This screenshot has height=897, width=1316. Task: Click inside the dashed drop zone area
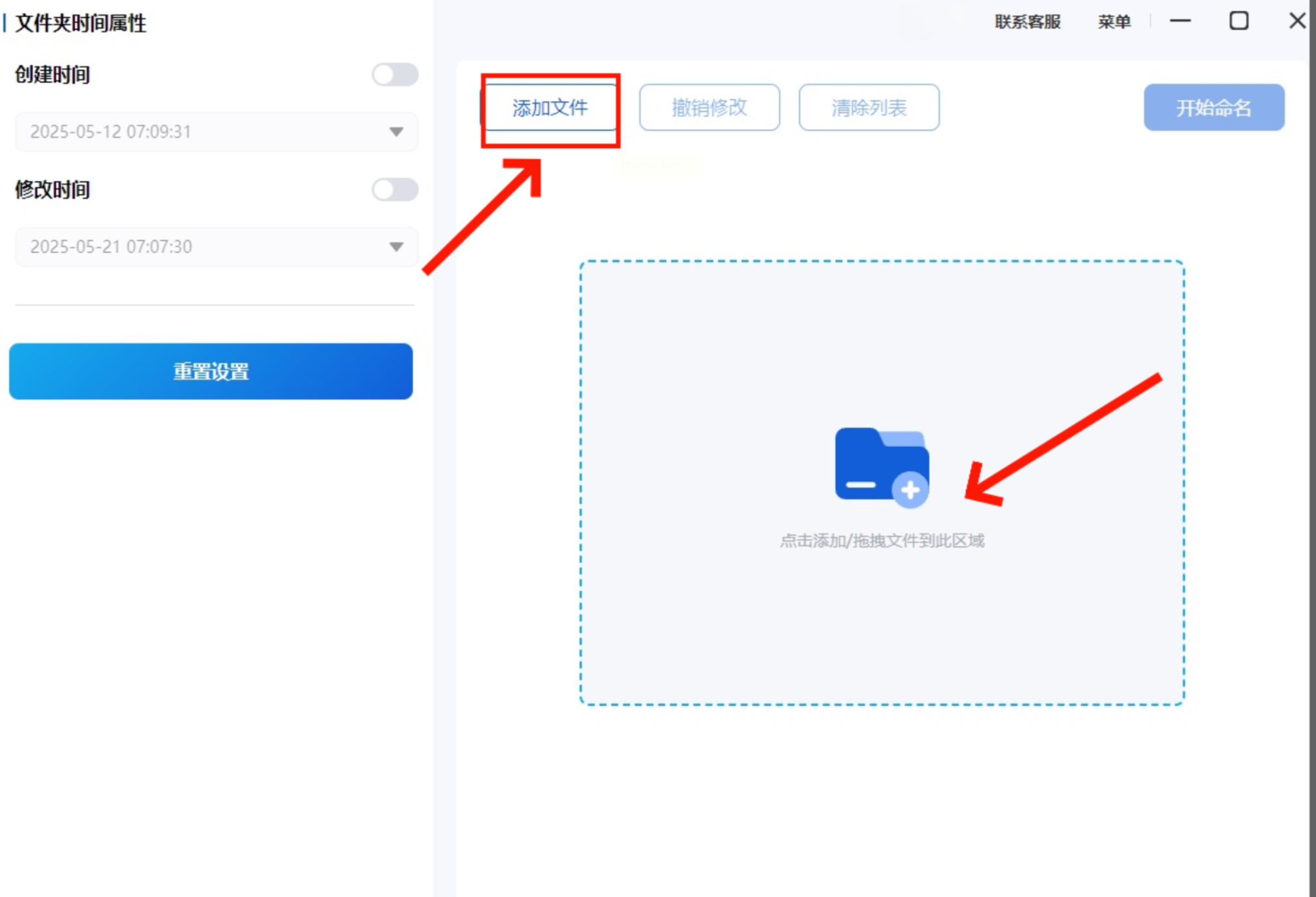[882, 626]
